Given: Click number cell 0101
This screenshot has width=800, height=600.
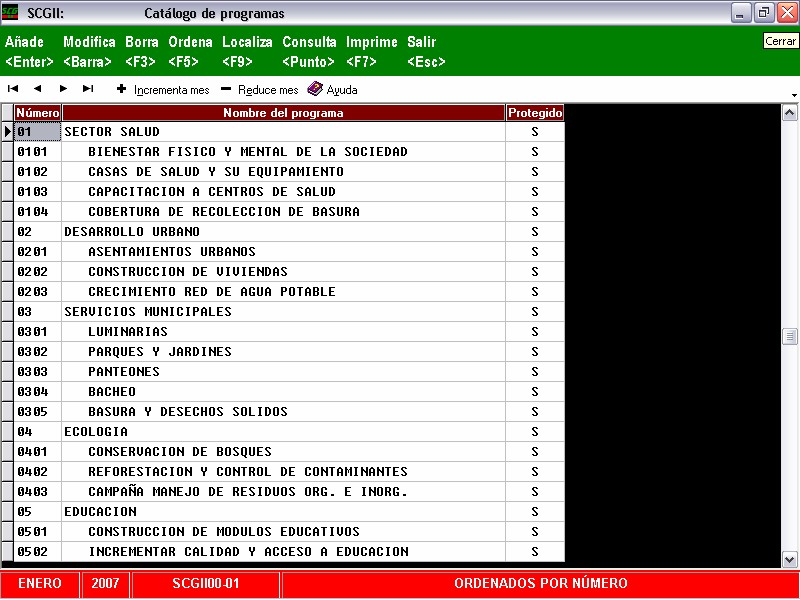Looking at the screenshot, I should [38, 152].
